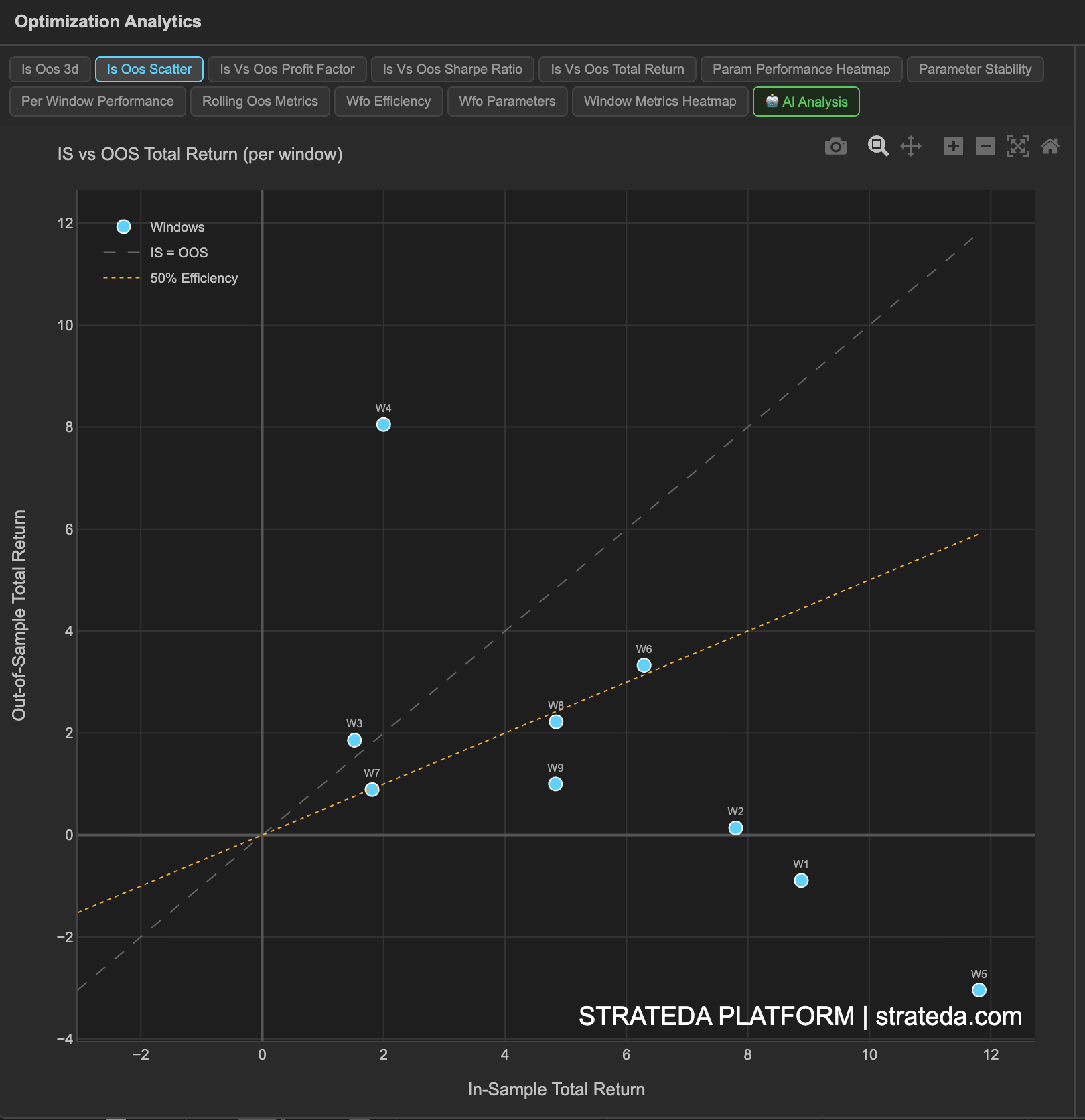Image resolution: width=1085 pixels, height=1120 pixels.
Task: Zoom in using the plus icon
Action: tap(954, 146)
